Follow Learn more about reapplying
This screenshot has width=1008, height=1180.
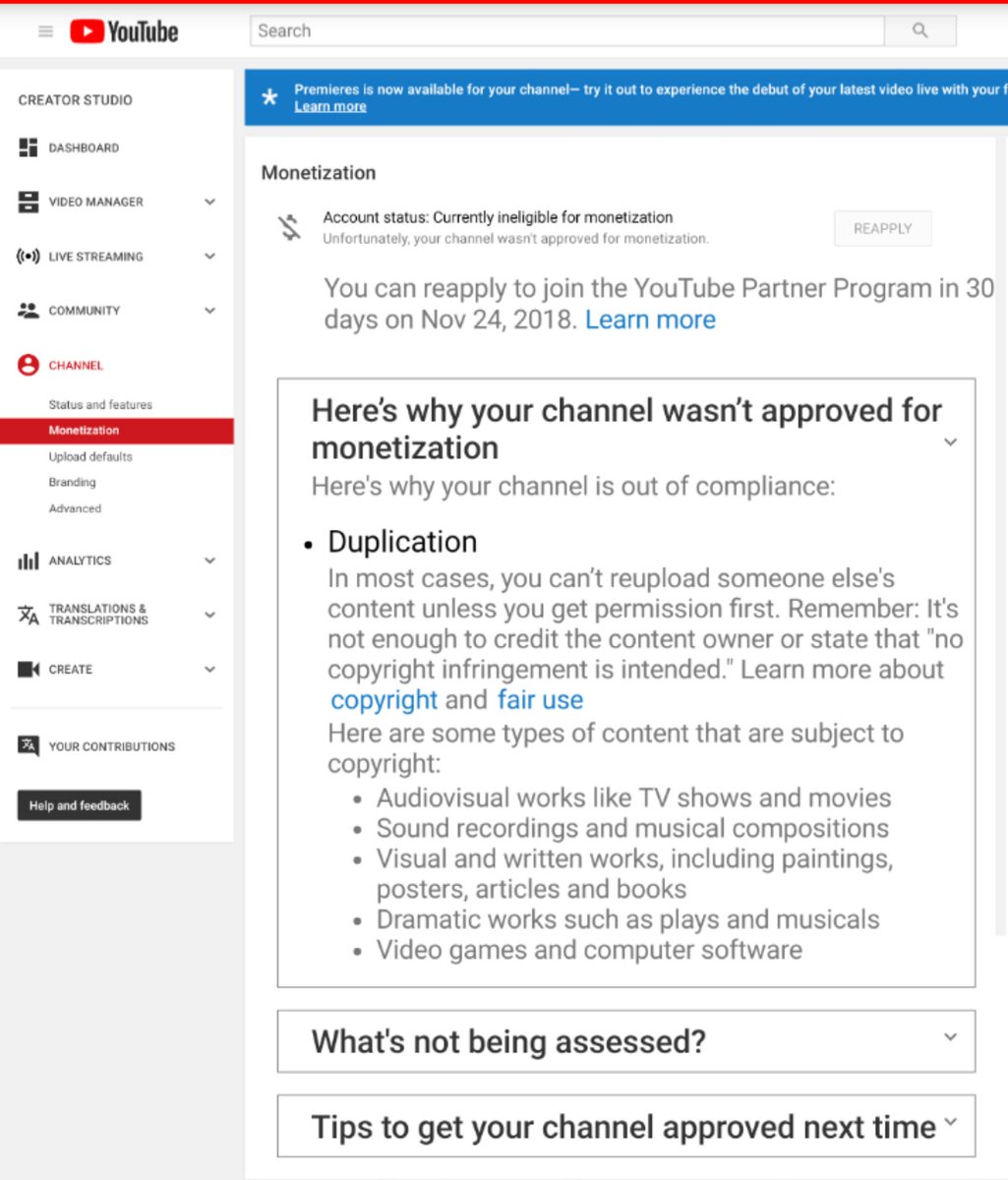coord(650,320)
